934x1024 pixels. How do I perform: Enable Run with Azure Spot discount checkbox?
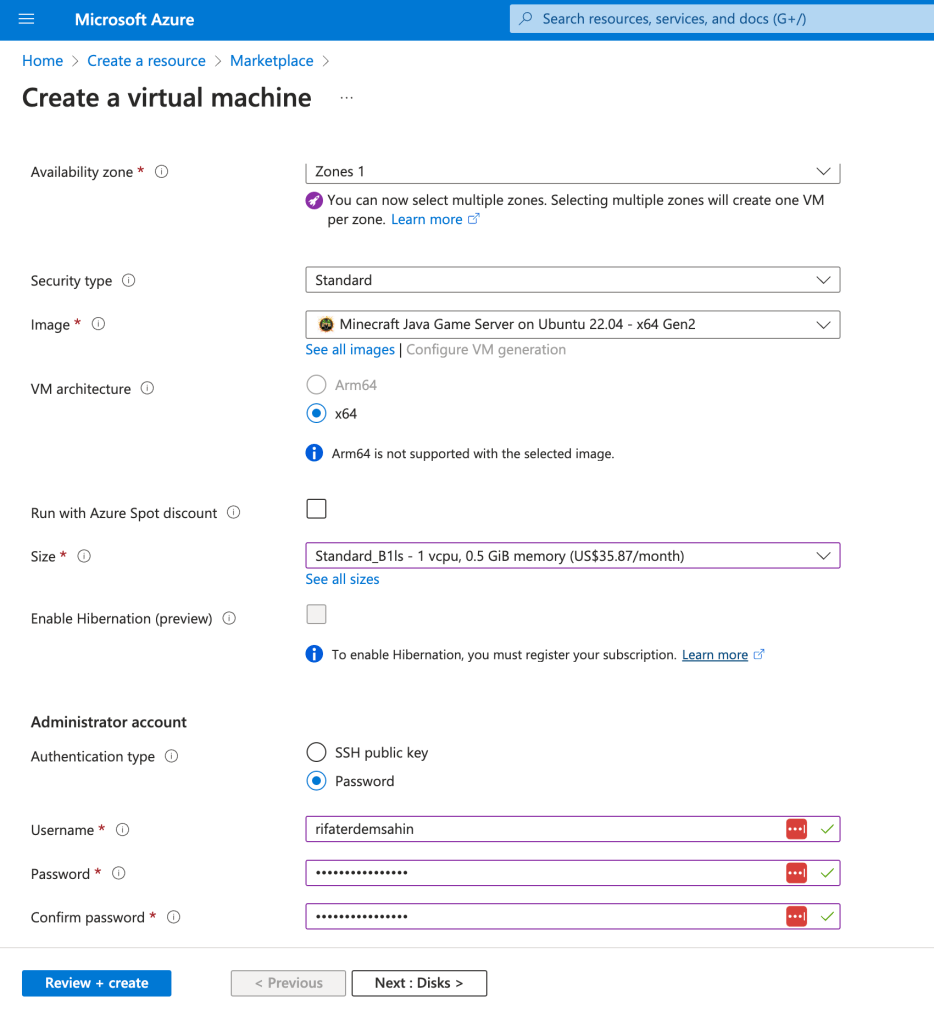316,509
